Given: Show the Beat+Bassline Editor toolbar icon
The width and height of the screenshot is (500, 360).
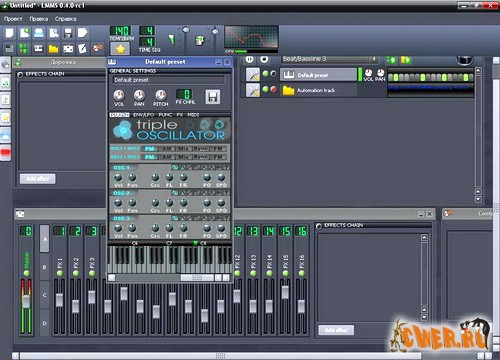Looking at the screenshot, I should (24, 48).
